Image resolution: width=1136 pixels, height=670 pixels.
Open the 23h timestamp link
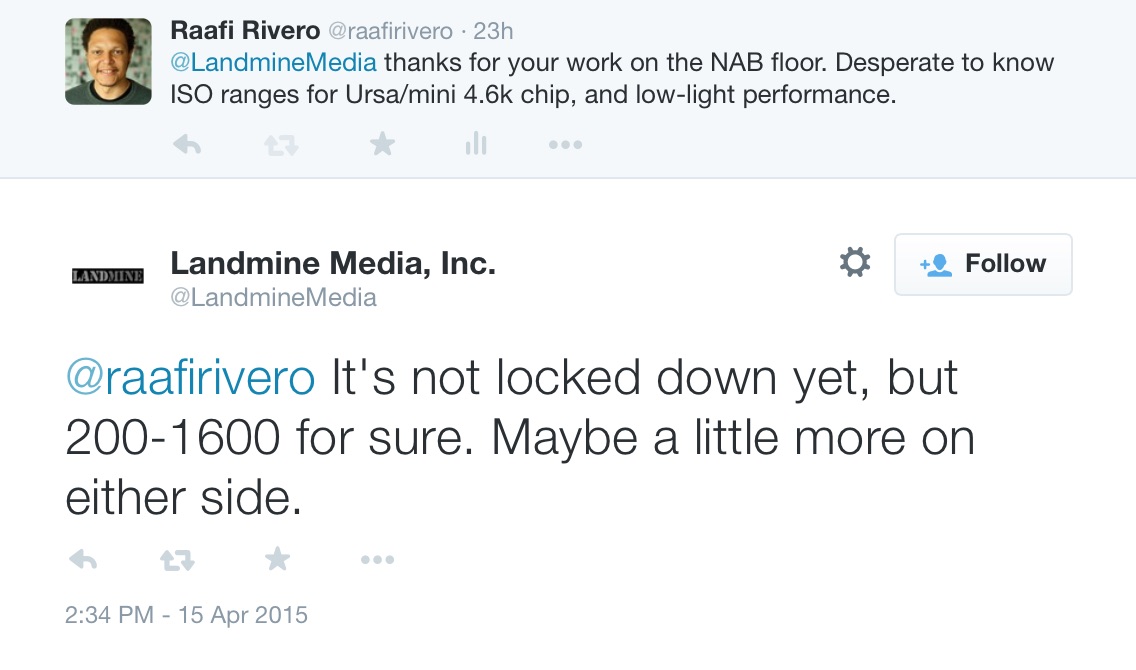493,31
